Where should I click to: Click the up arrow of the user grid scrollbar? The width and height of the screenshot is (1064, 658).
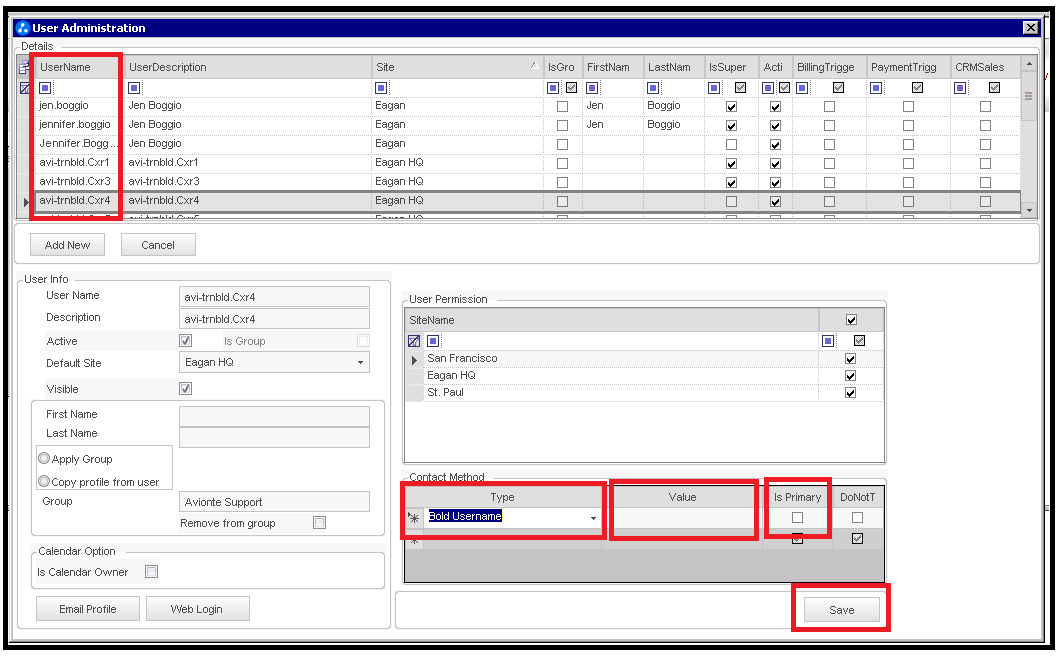pos(1029,64)
